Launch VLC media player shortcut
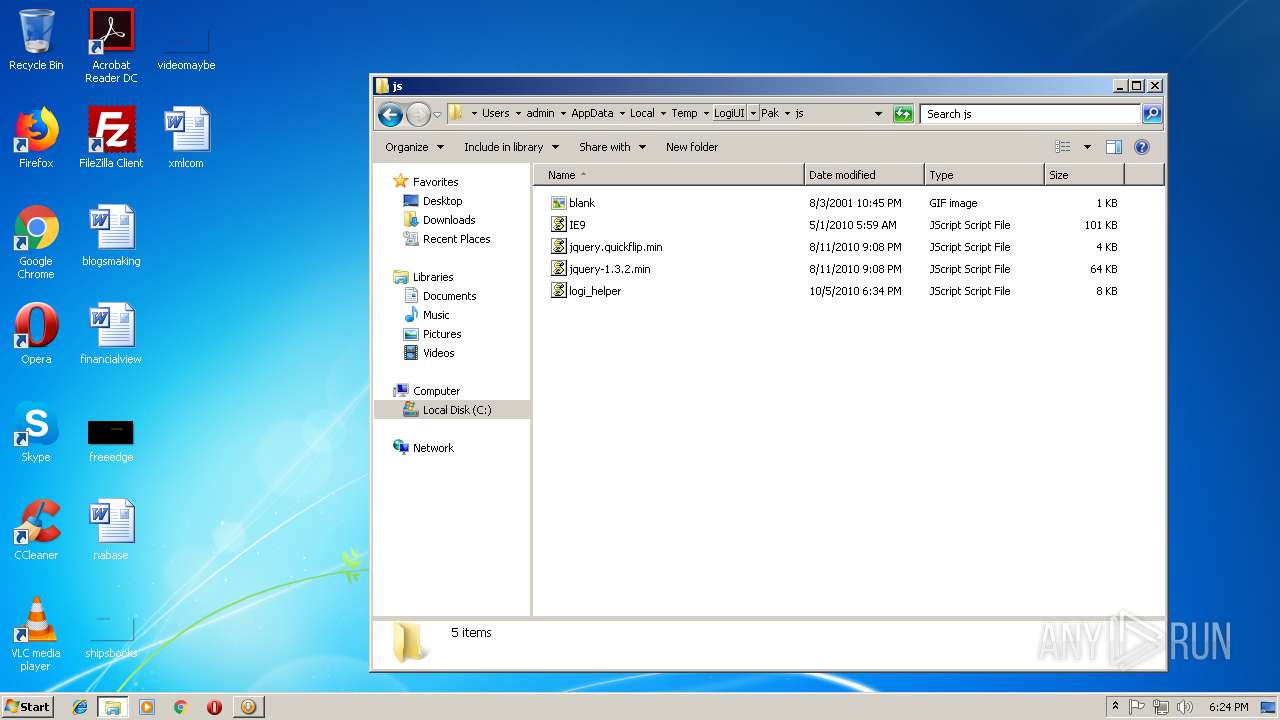 click(36, 634)
